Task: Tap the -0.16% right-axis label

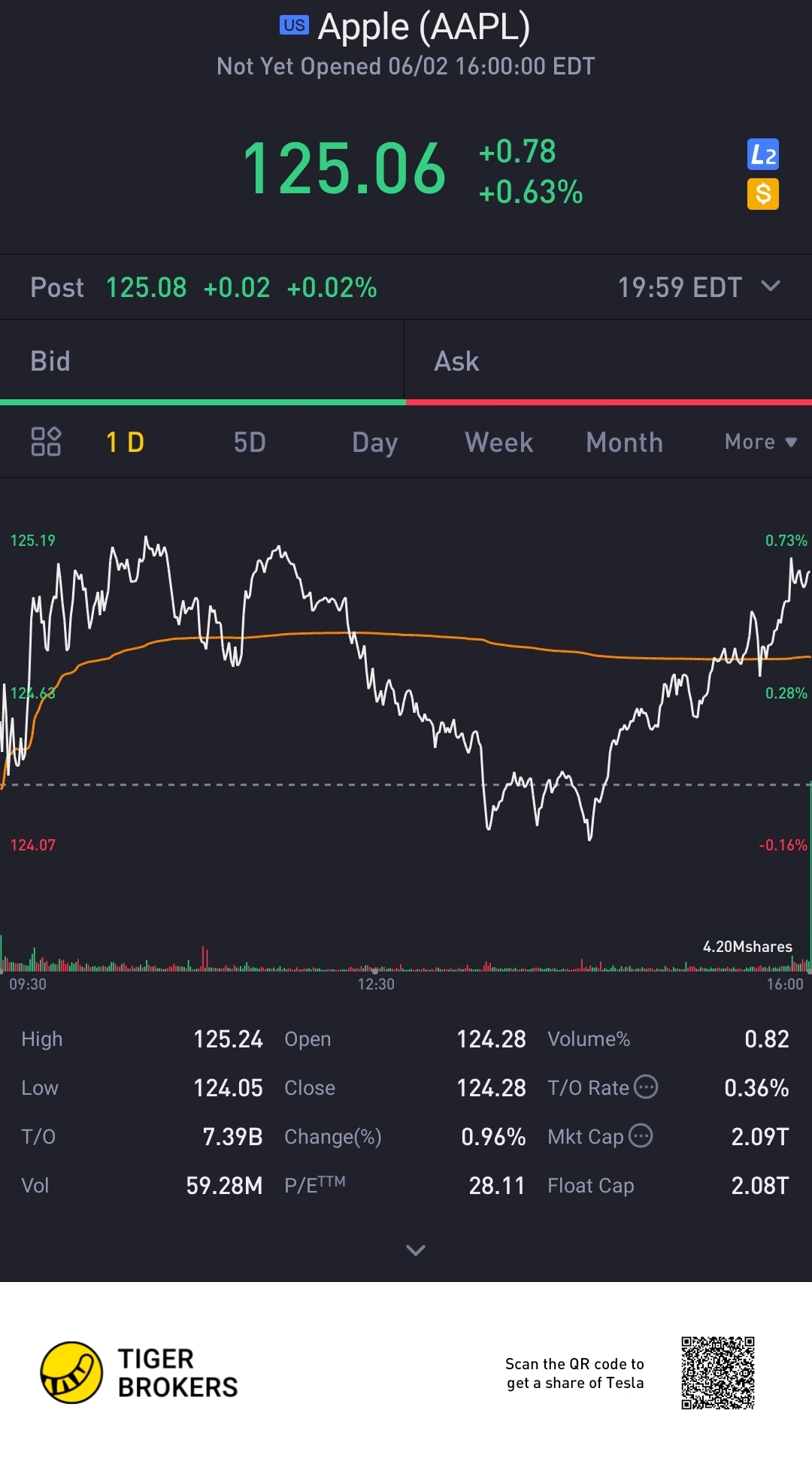Action: click(783, 845)
